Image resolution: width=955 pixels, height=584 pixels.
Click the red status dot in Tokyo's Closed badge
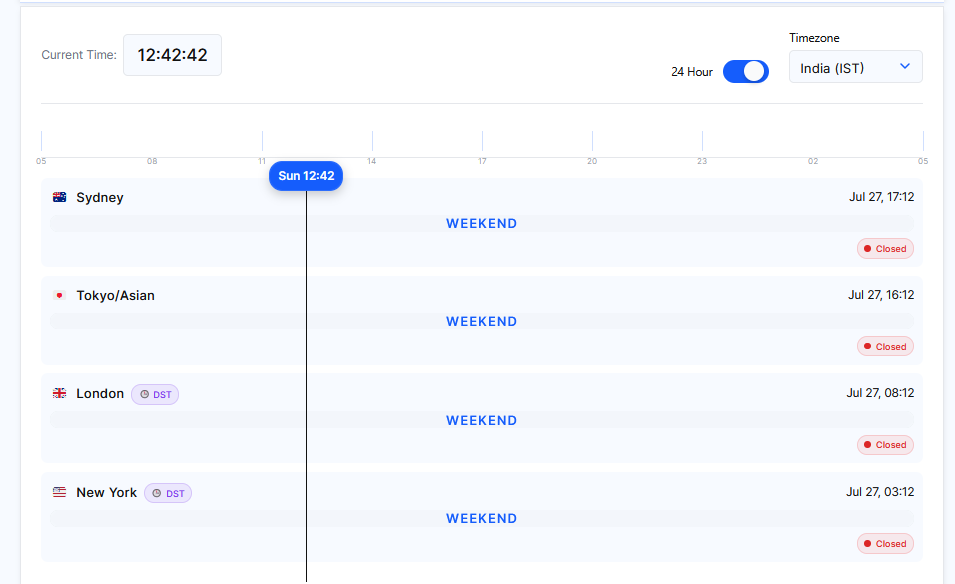869,346
